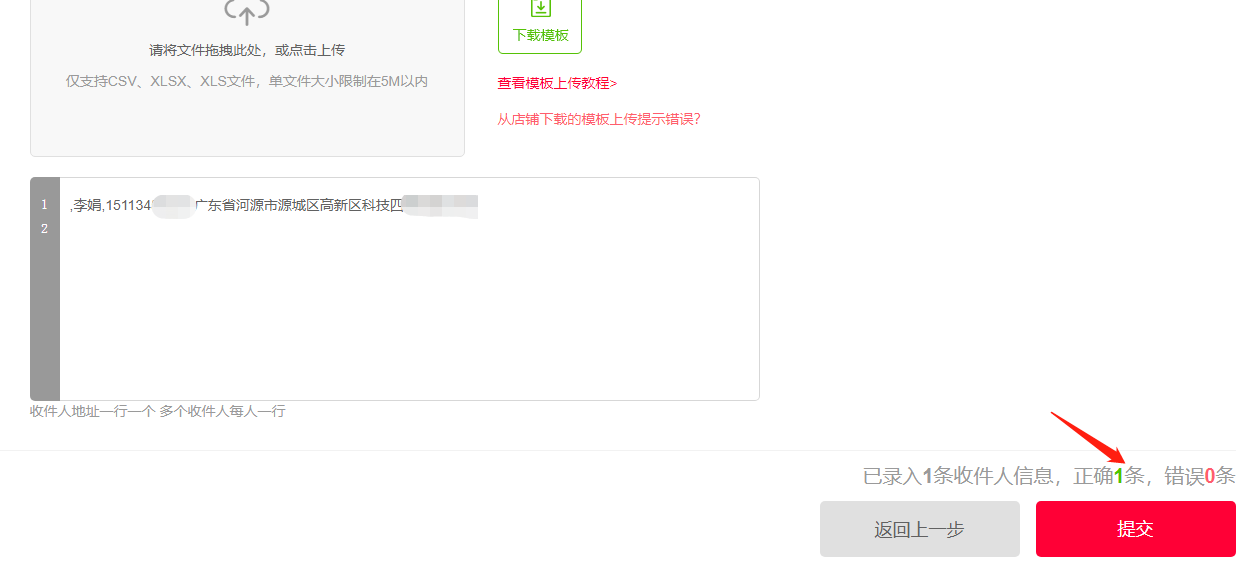Screen dimensions: 1247x570
Task: Click the green correct count number
Action: click(1119, 476)
